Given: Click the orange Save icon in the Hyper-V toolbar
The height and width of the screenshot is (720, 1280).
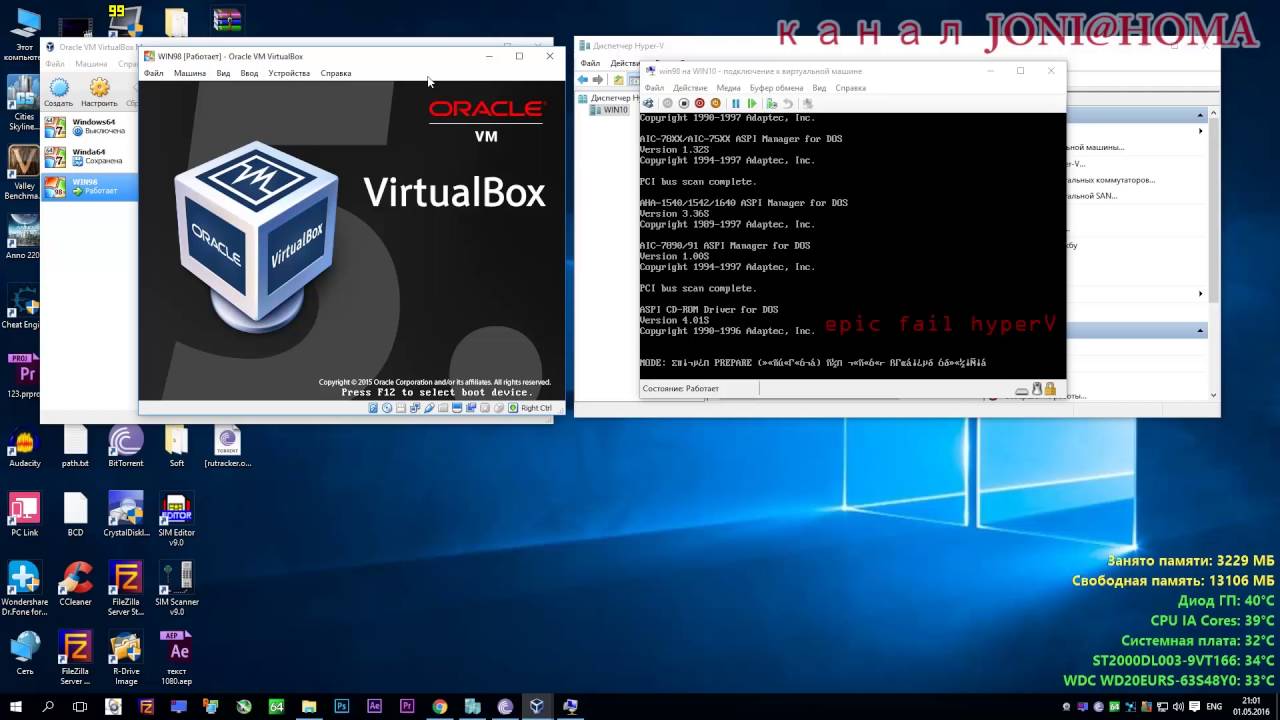Looking at the screenshot, I should (715, 103).
